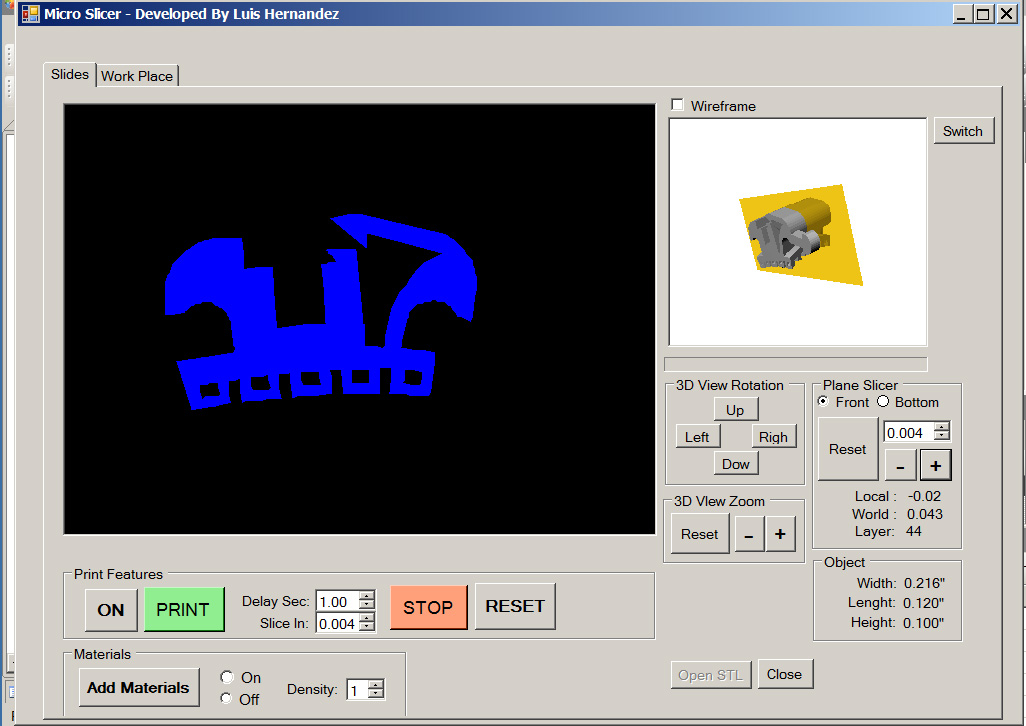Minimize the Micro Slicer window
Viewport: 1026px width, 726px height.
[x=961, y=14]
